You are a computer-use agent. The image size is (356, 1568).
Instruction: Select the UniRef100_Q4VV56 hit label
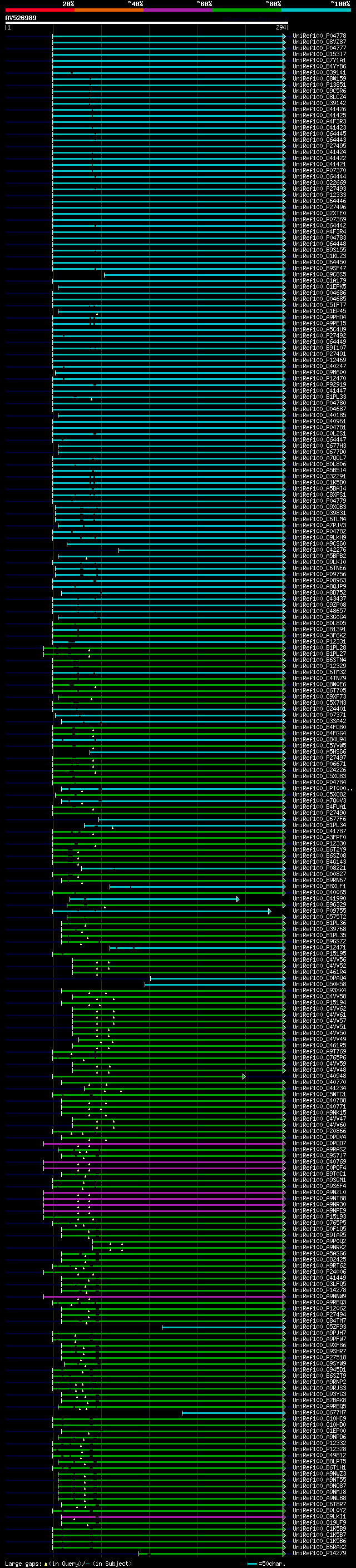(319, 960)
